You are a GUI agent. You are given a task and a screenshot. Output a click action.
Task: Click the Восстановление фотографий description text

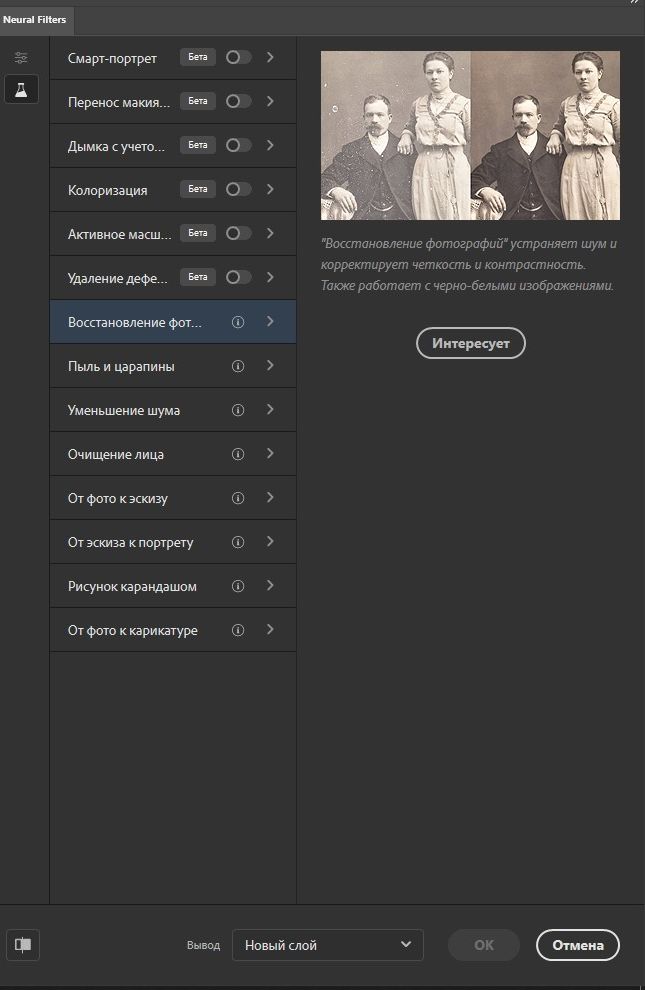click(x=468, y=265)
